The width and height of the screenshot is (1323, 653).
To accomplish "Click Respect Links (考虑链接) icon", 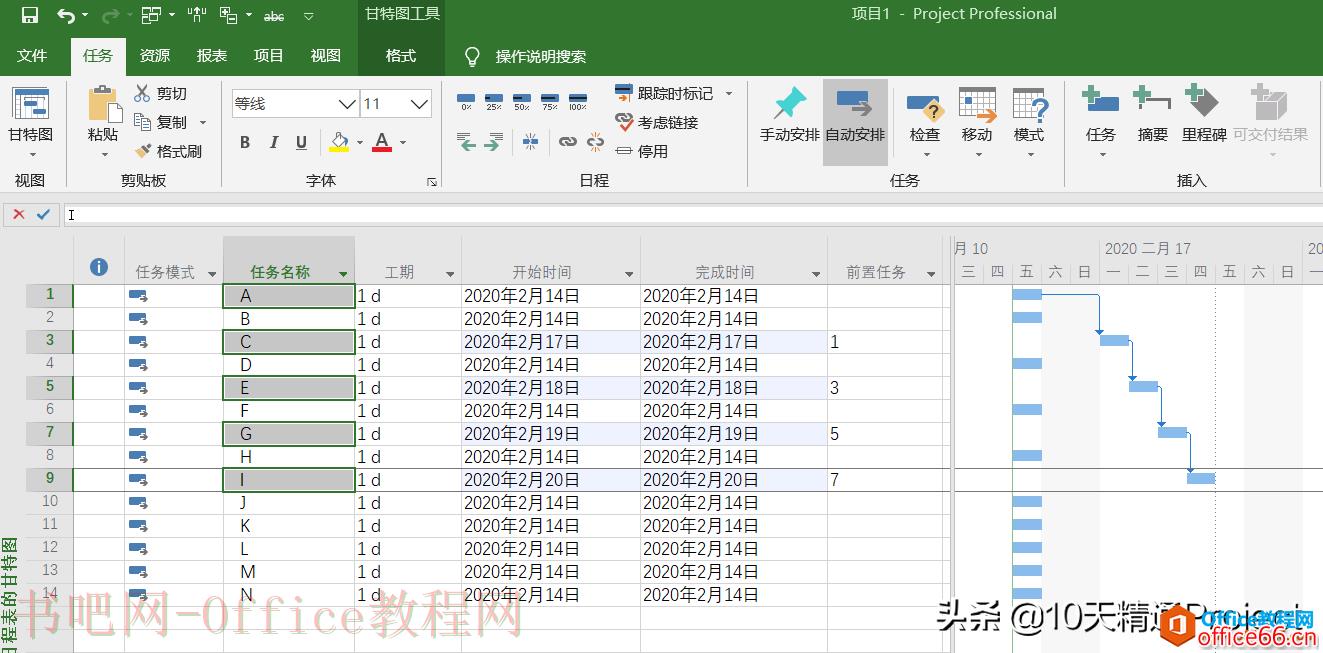I will point(624,122).
